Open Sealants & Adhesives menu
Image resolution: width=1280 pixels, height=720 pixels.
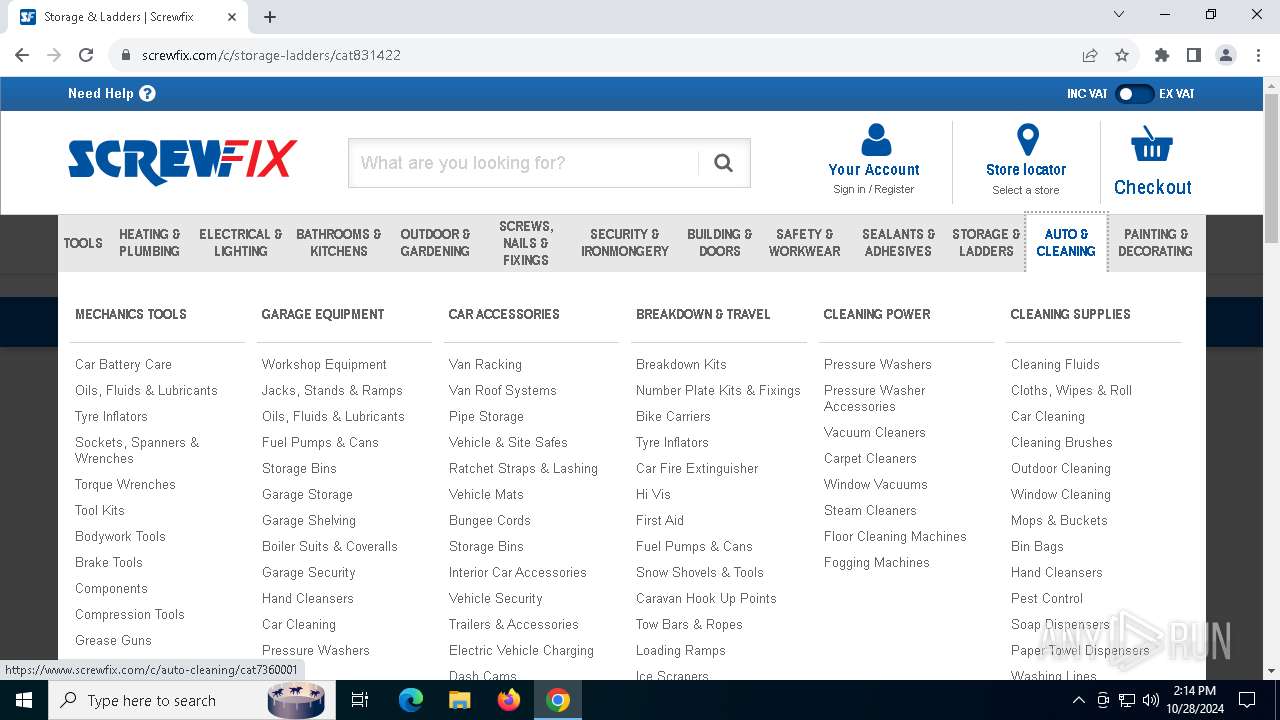tap(898, 243)
